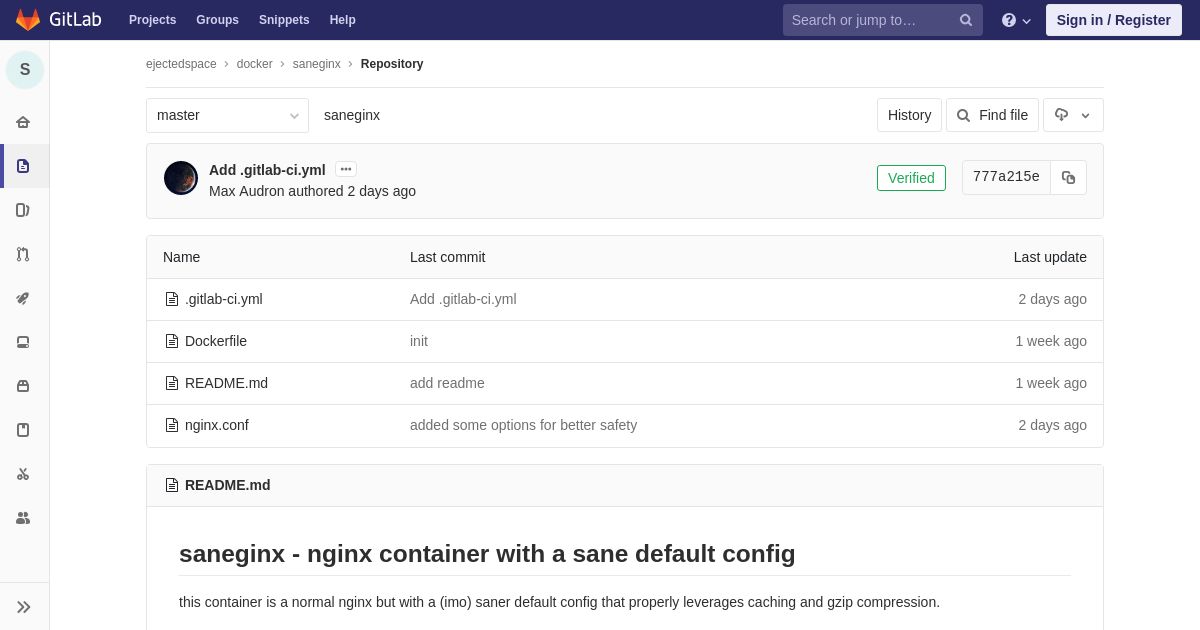1200x630 pixels.
Task: Click the GitLab fox logo
Action: (28, 20)
